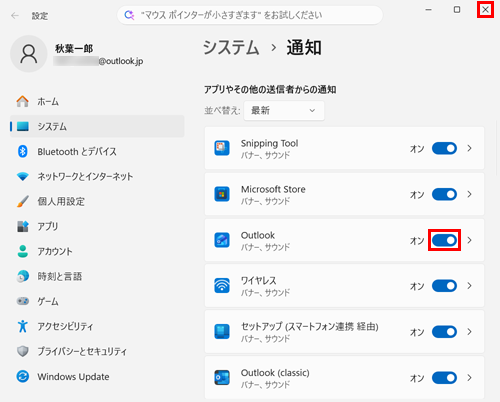Click the ワイヤレス wireless app icon
500x402 pixels.
click(x=222, y=286)
